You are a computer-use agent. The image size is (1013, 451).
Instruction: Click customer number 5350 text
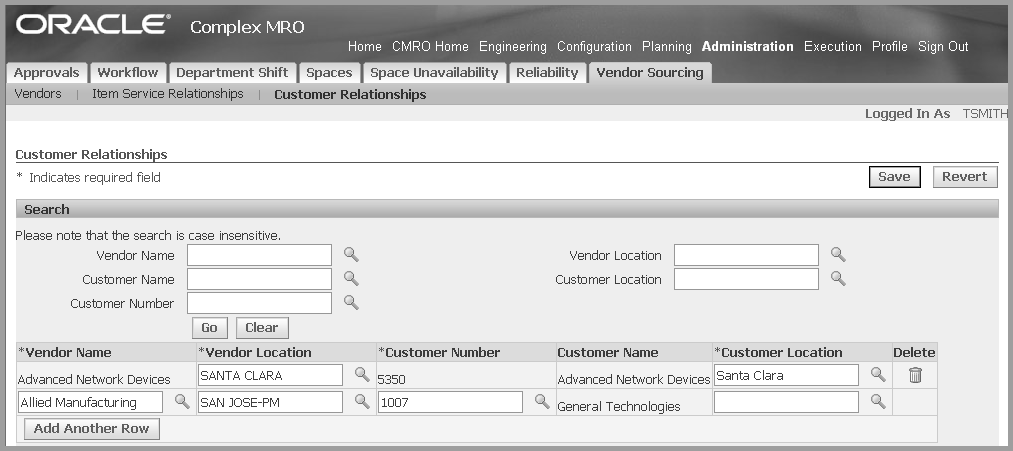pos(392,379)
